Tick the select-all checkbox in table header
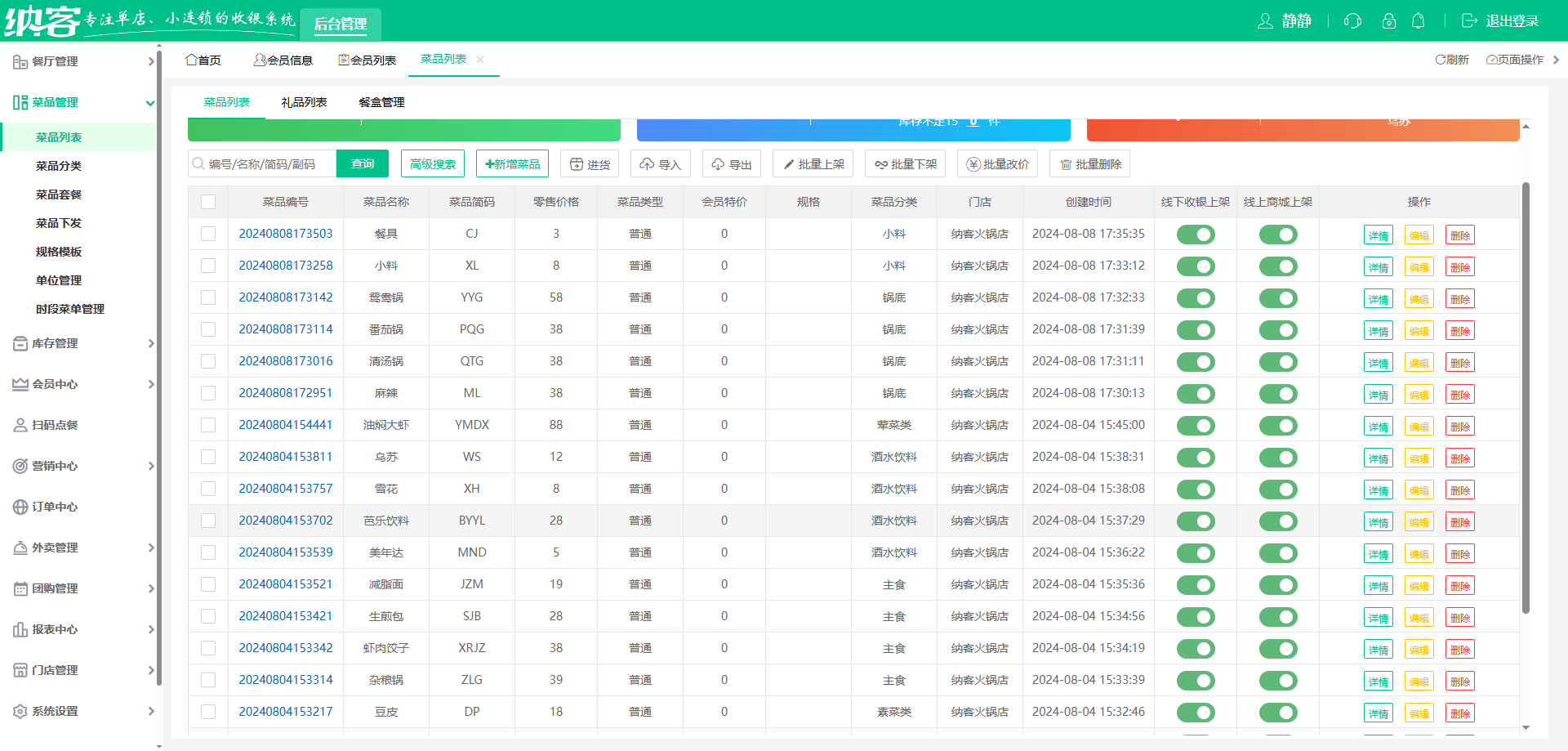This screenshot has width=1568, height=751. (208, 202)
